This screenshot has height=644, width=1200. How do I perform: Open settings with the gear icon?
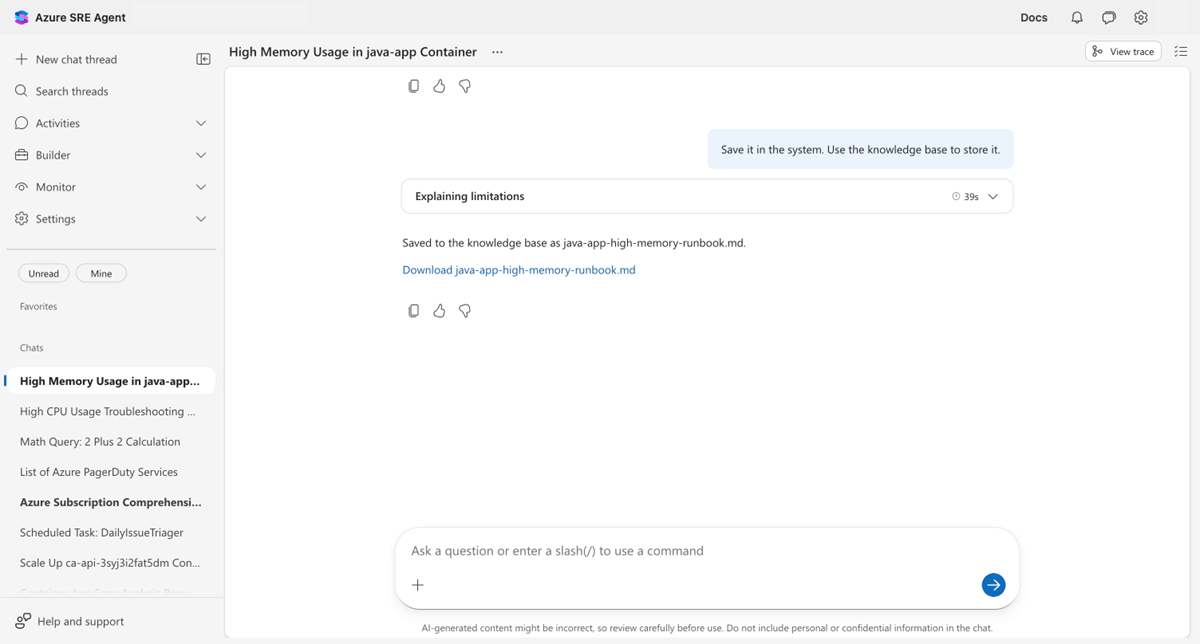1141,17
